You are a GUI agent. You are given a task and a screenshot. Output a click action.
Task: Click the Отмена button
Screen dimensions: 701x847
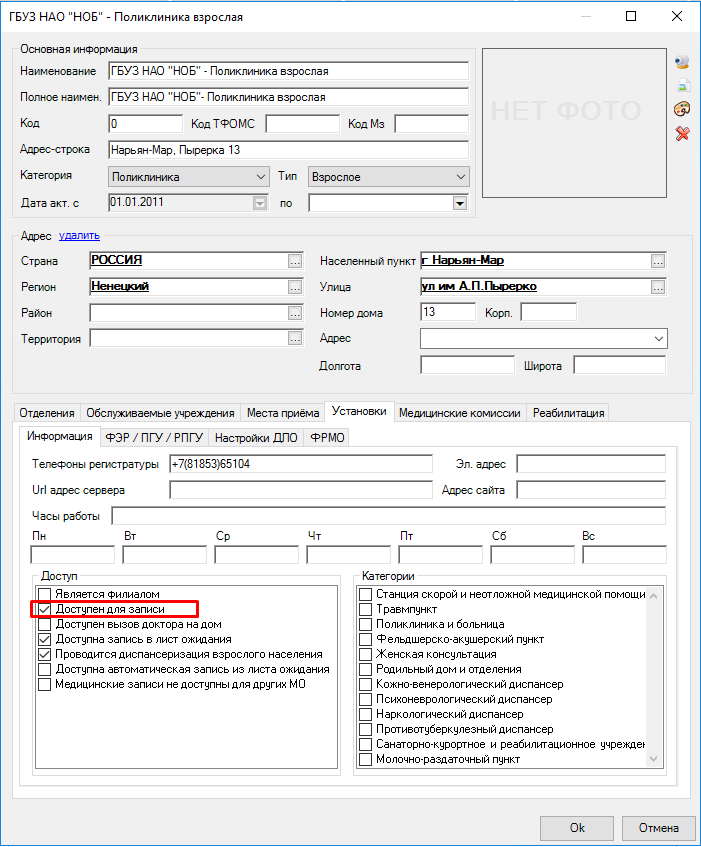coord(658,828)
